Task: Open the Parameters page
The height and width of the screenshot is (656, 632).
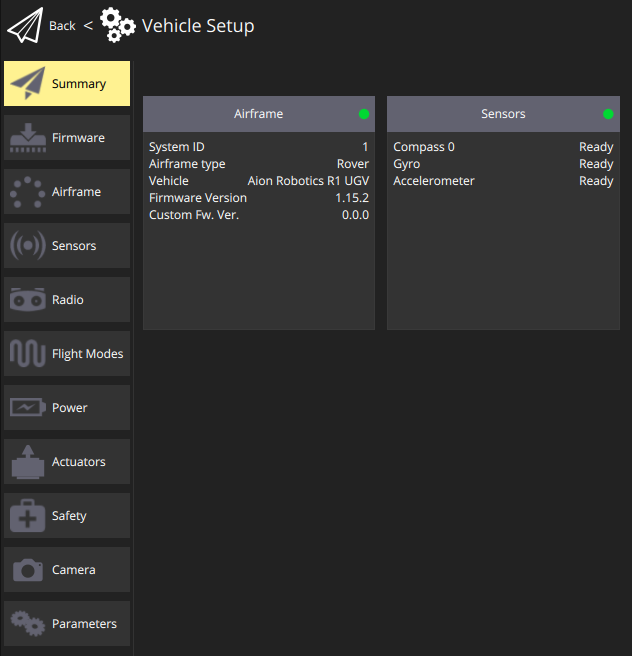Action: point(67,623)
